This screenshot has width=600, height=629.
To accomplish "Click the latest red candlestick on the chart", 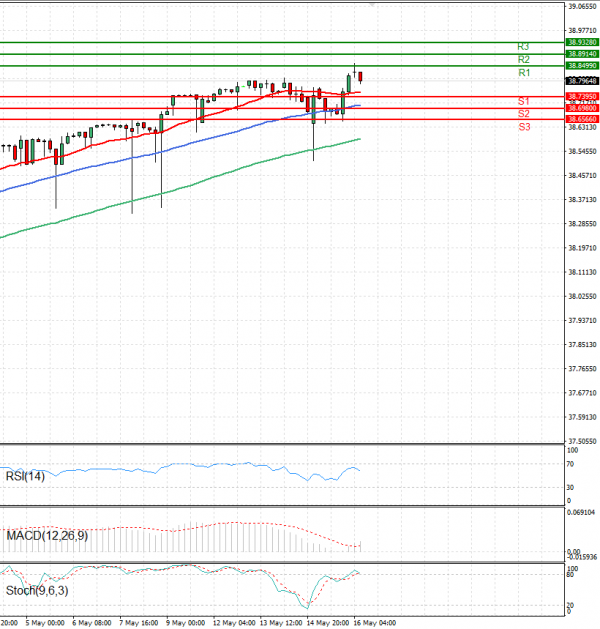I will coord(361,77).
